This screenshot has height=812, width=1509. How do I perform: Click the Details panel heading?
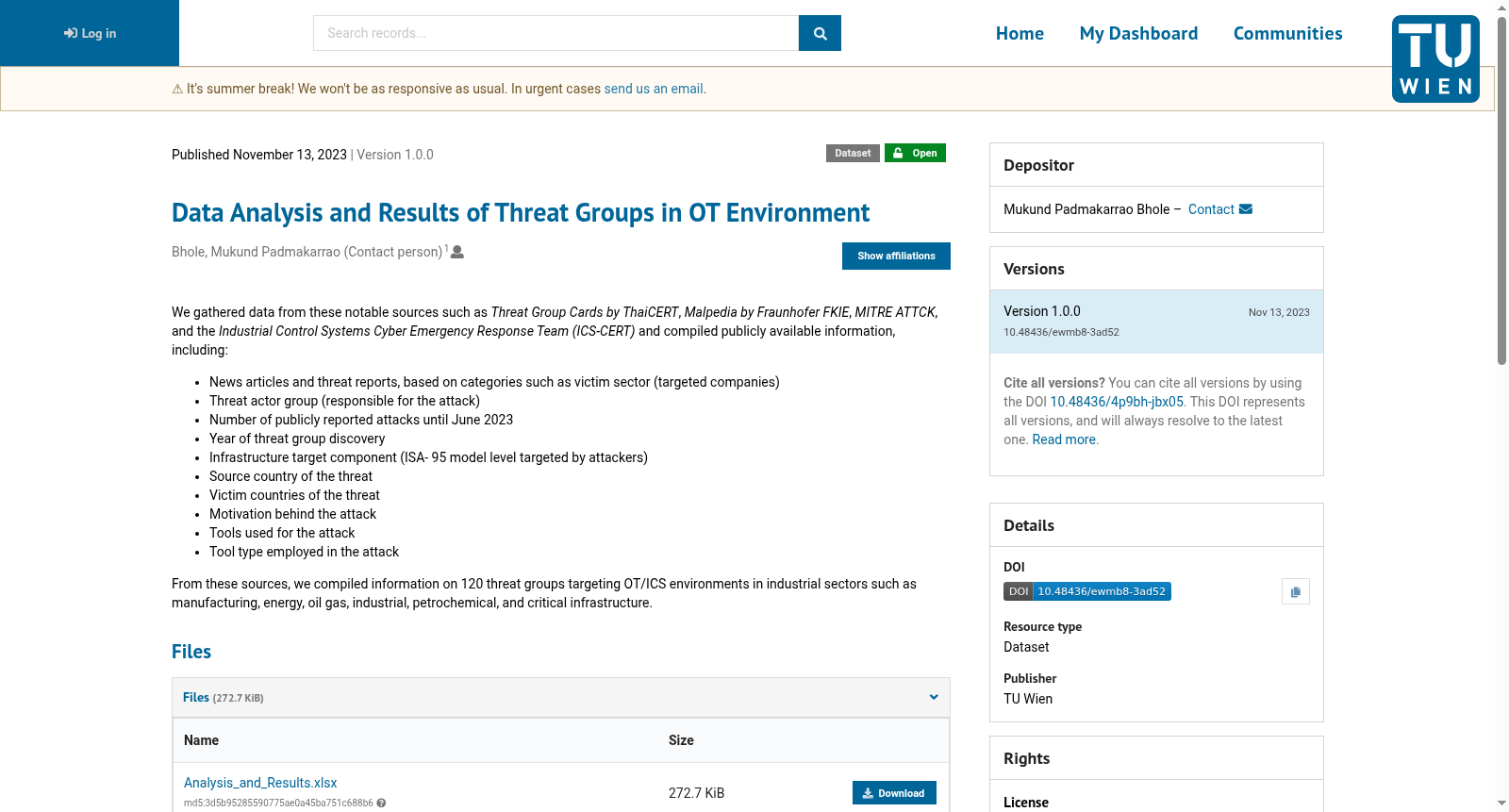(1029, 525)
